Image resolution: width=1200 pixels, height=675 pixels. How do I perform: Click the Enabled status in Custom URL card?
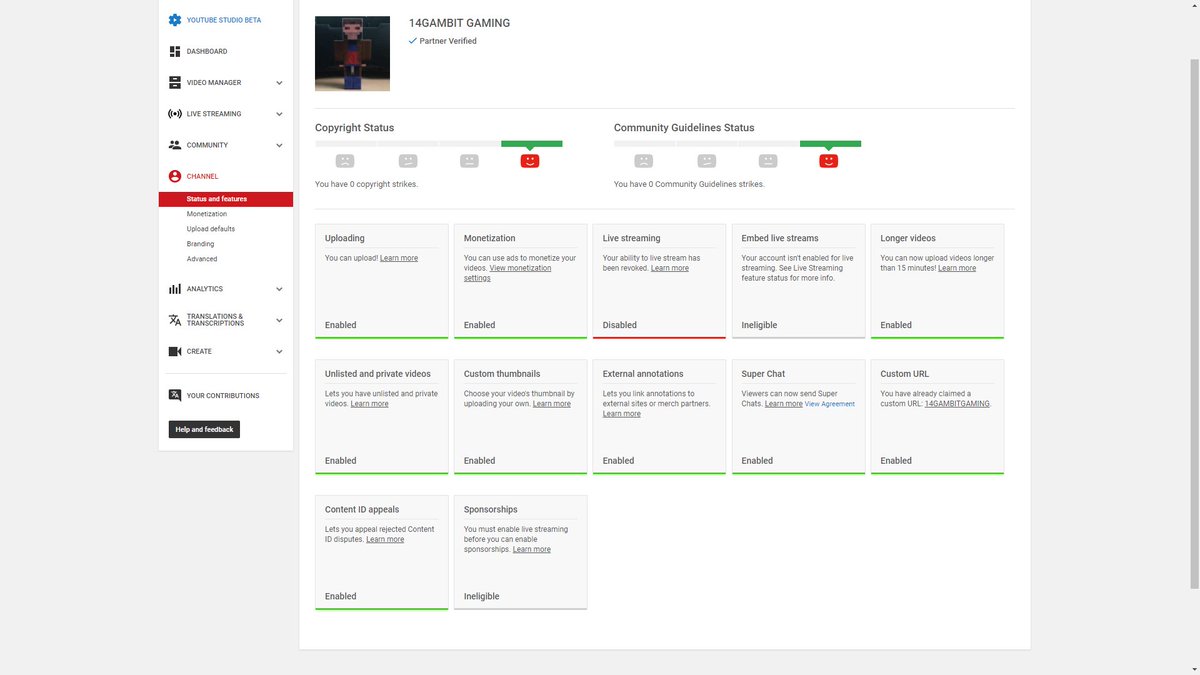click(896, 461)
